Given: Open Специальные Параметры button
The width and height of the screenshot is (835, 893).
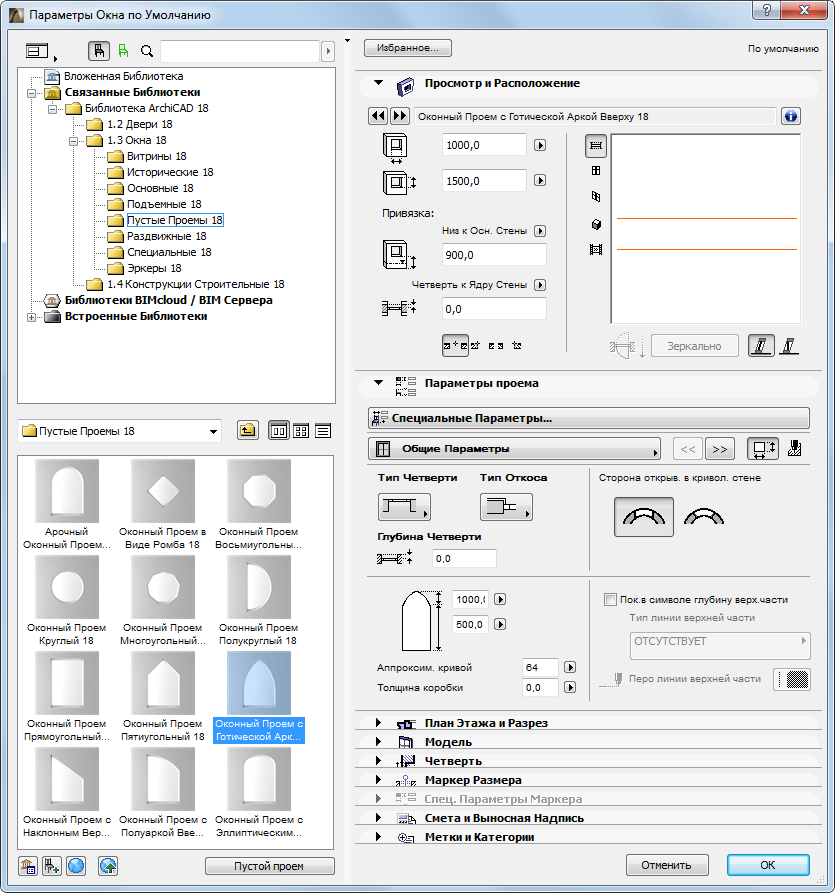Looking at the screenshot, I should coord(588,418).
